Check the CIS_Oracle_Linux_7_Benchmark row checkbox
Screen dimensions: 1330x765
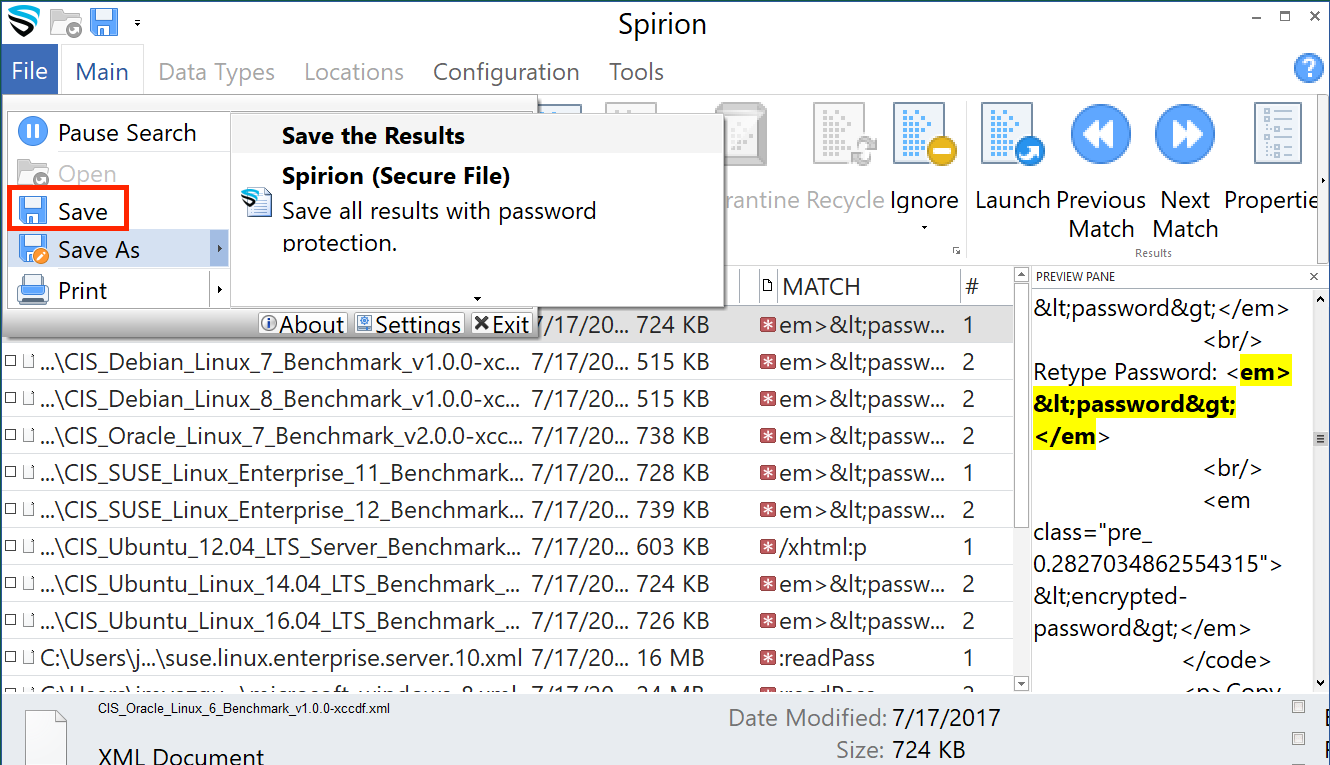pos(10,436)
